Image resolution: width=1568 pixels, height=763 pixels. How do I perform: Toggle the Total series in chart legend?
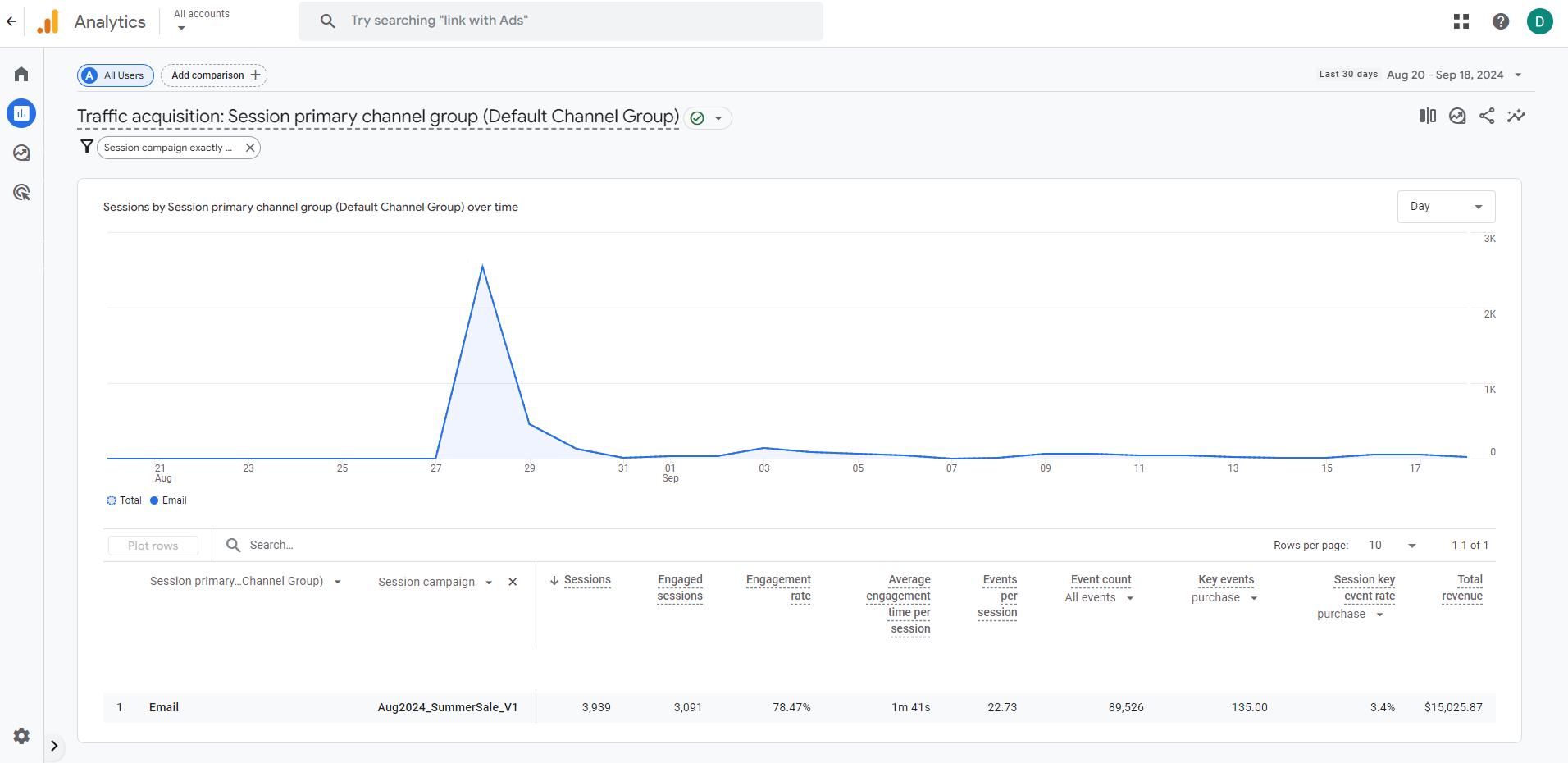[124, 500]
